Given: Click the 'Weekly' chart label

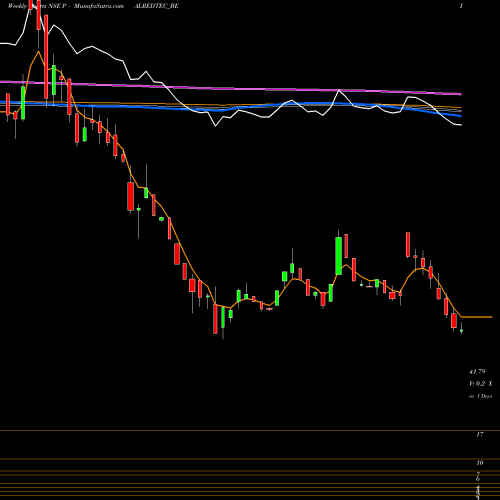Looking at the screenshot, I should pos(17,6).
